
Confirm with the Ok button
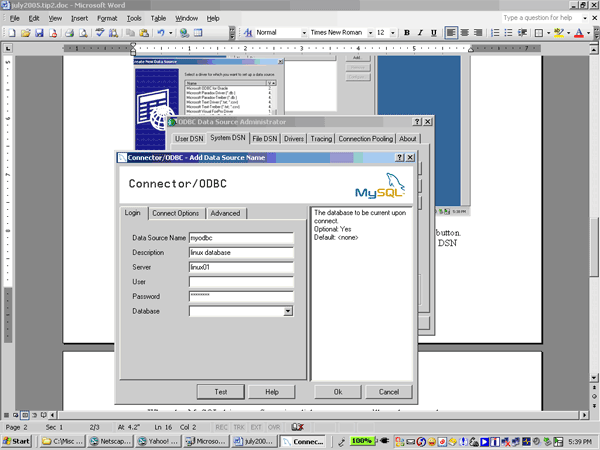338,392
